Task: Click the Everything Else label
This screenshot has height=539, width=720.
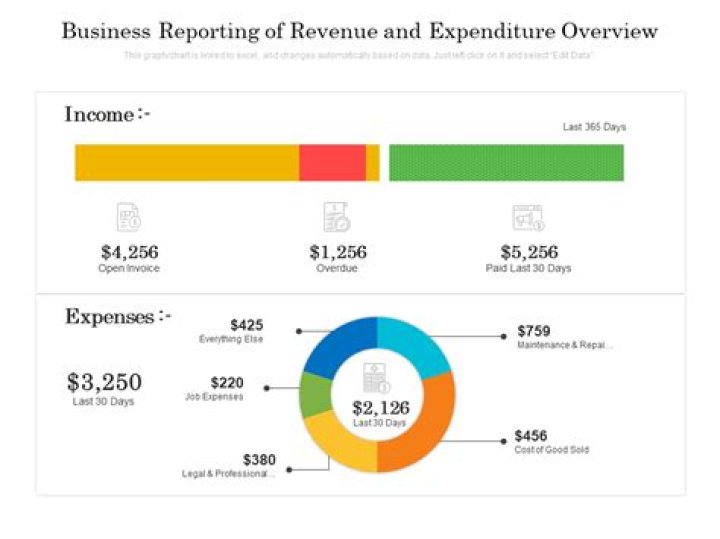Action: coord(231,339)
